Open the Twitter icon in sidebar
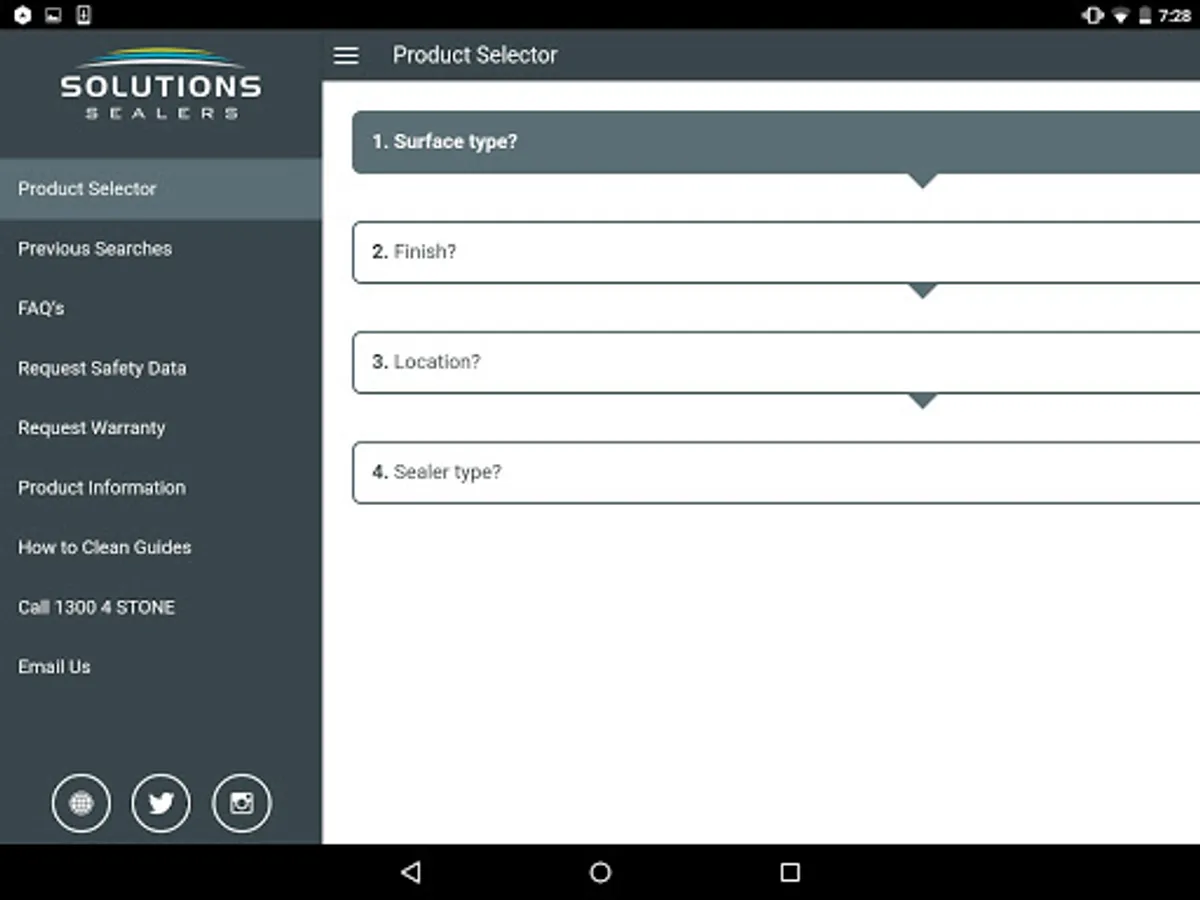This screenshot has height=900, width=1200. [161, 803]
